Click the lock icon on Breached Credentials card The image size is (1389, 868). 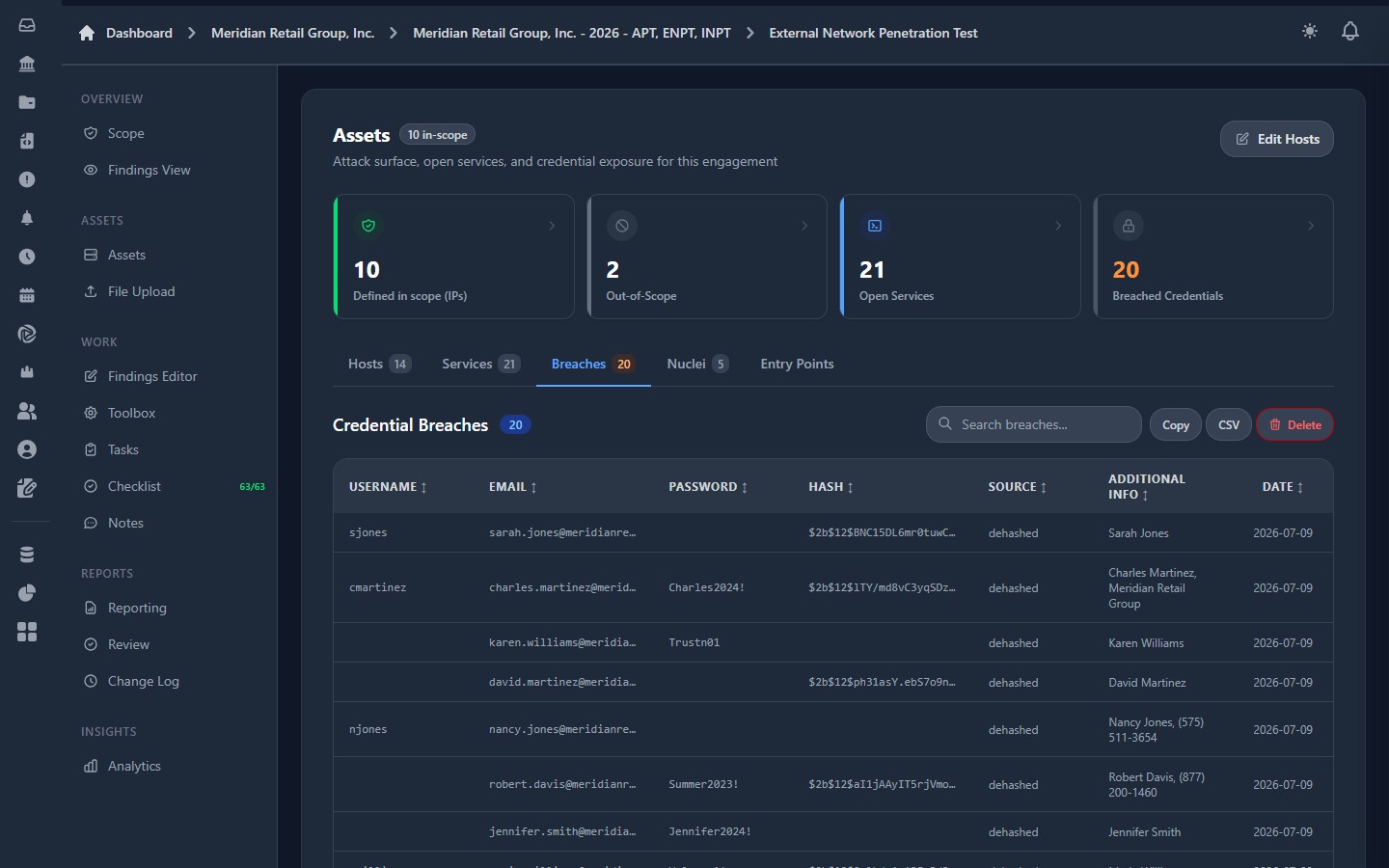coord(1129,226)
